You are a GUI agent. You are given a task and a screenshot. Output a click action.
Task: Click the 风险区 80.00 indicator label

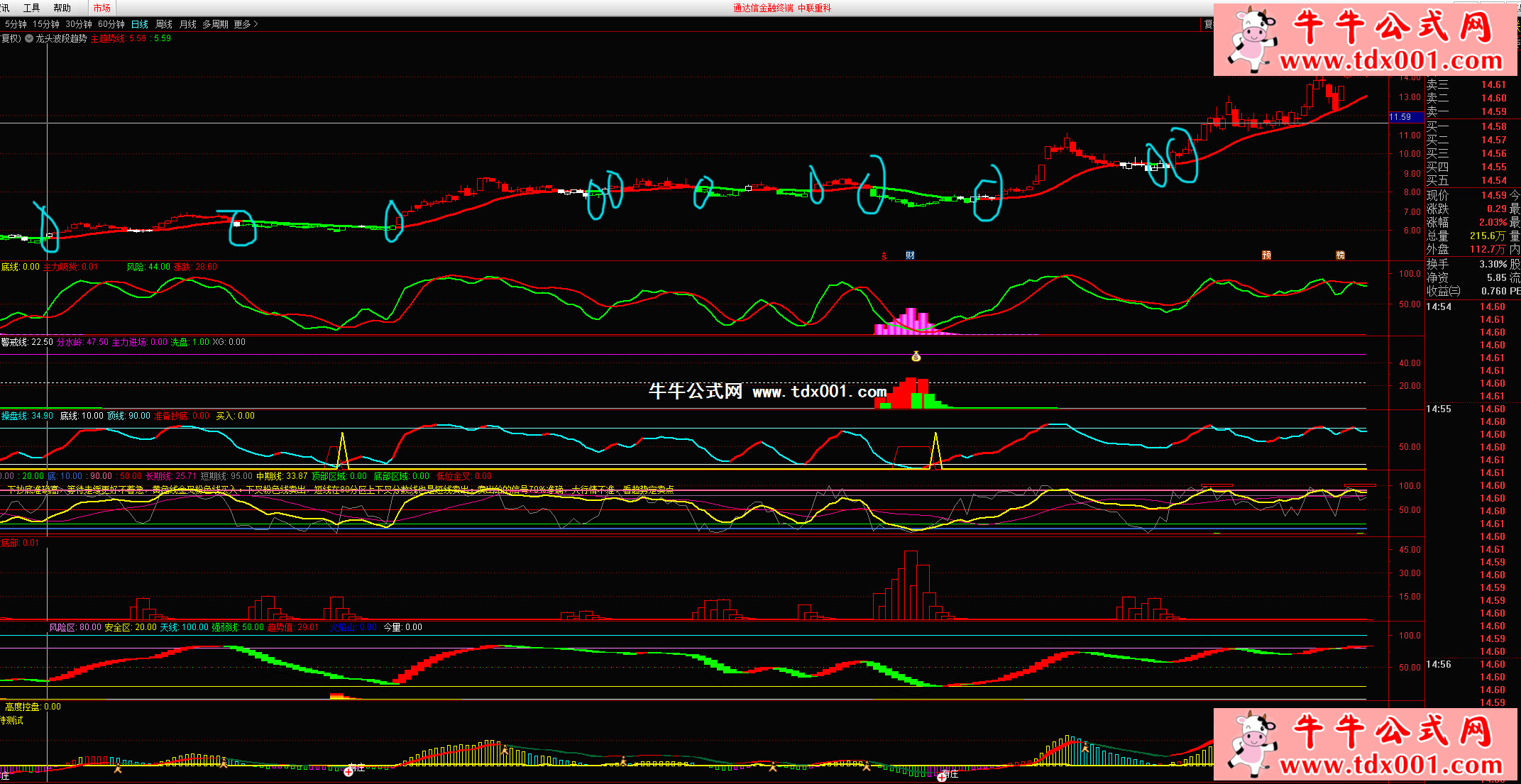(x=75, y=627)
